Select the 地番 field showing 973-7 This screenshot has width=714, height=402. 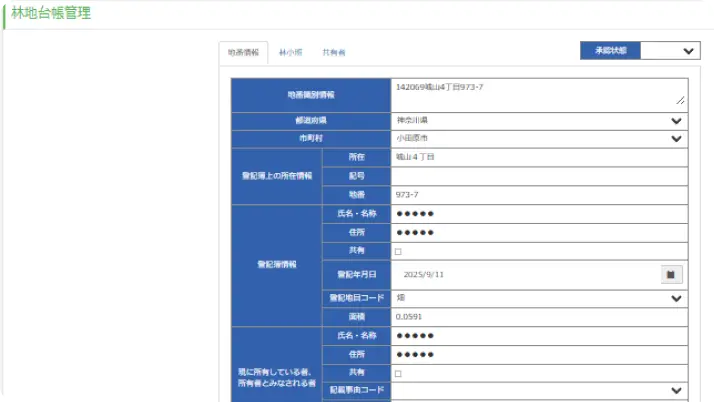click(538, 195)
